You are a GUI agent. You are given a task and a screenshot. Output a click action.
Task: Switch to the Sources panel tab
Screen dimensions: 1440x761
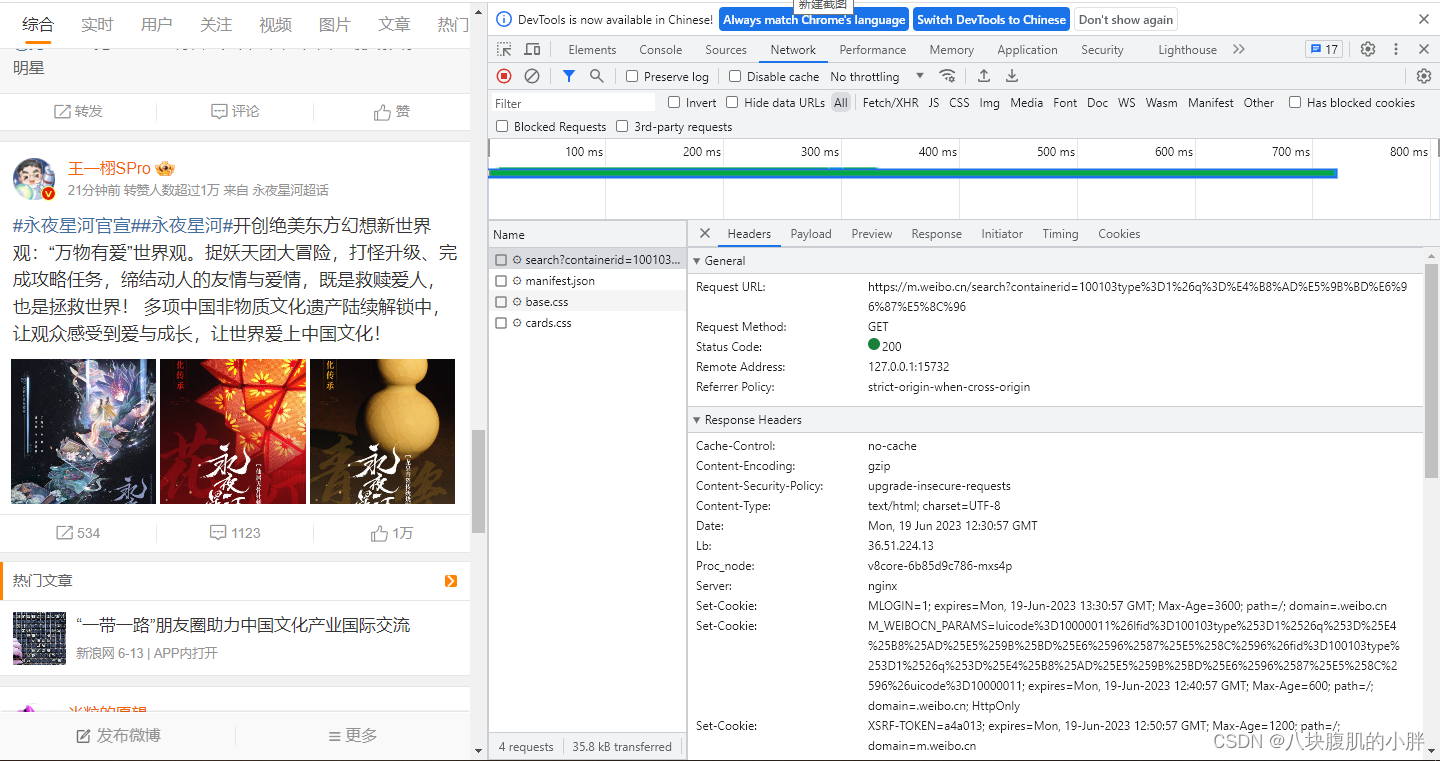click(x=726, y=49)
